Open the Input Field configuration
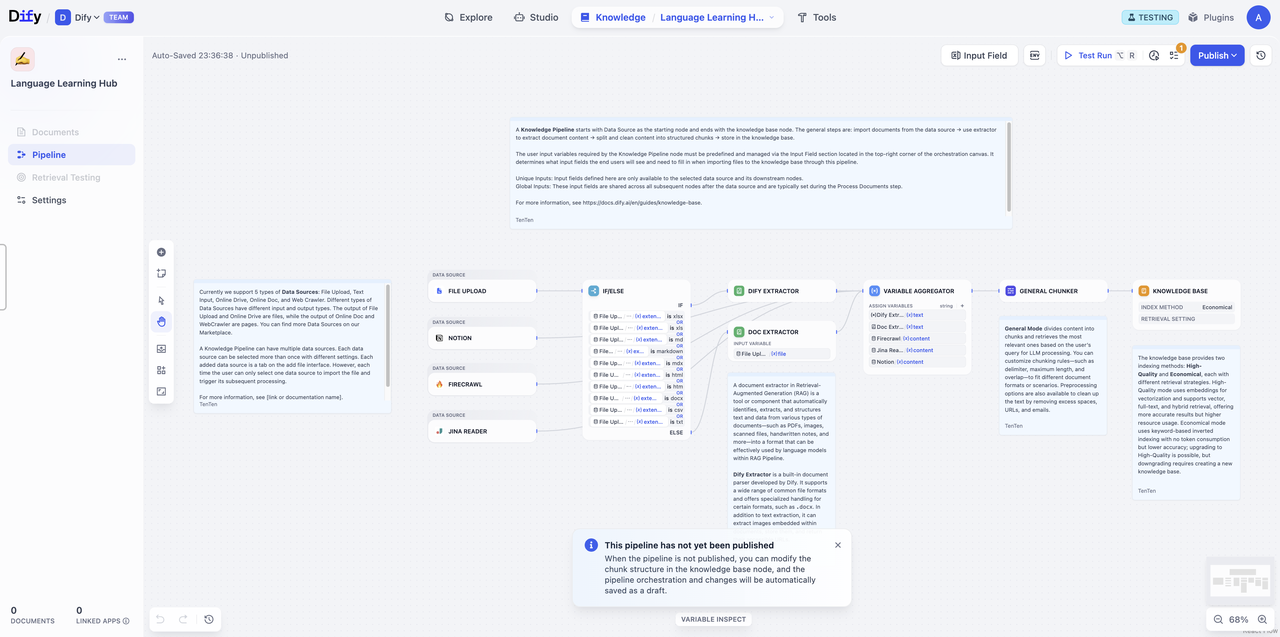 [x=979, y=55]
